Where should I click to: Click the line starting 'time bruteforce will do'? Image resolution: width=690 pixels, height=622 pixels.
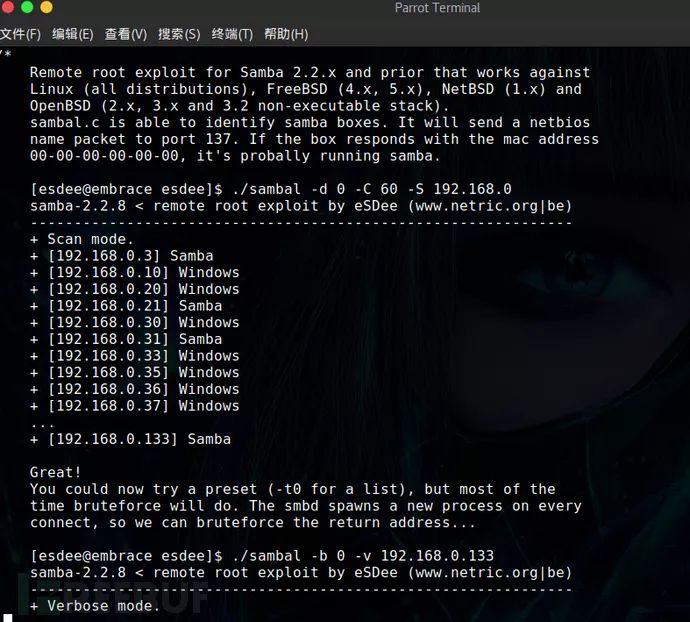pyautogui.click(x=306, y=506)
